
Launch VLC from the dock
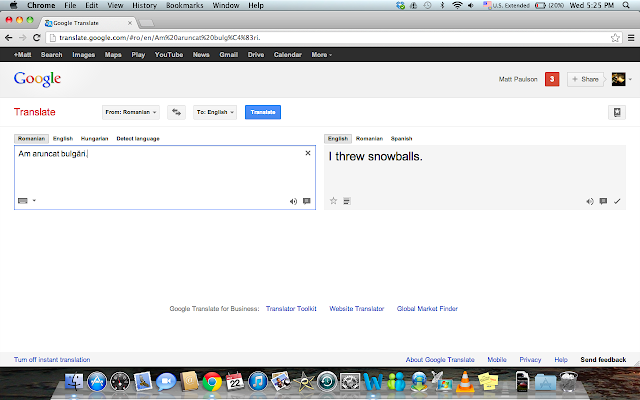pos(465,382)
